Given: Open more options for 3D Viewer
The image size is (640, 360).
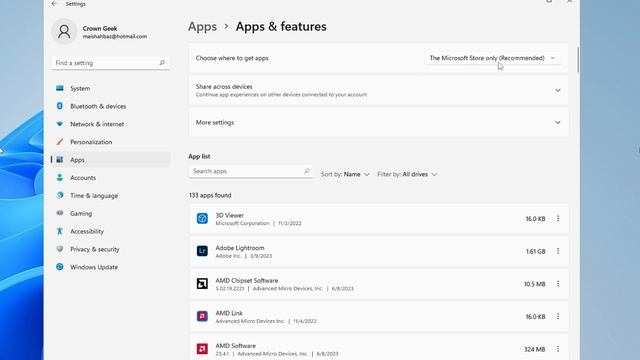Looking at the screenshot, I should (558, 219).
